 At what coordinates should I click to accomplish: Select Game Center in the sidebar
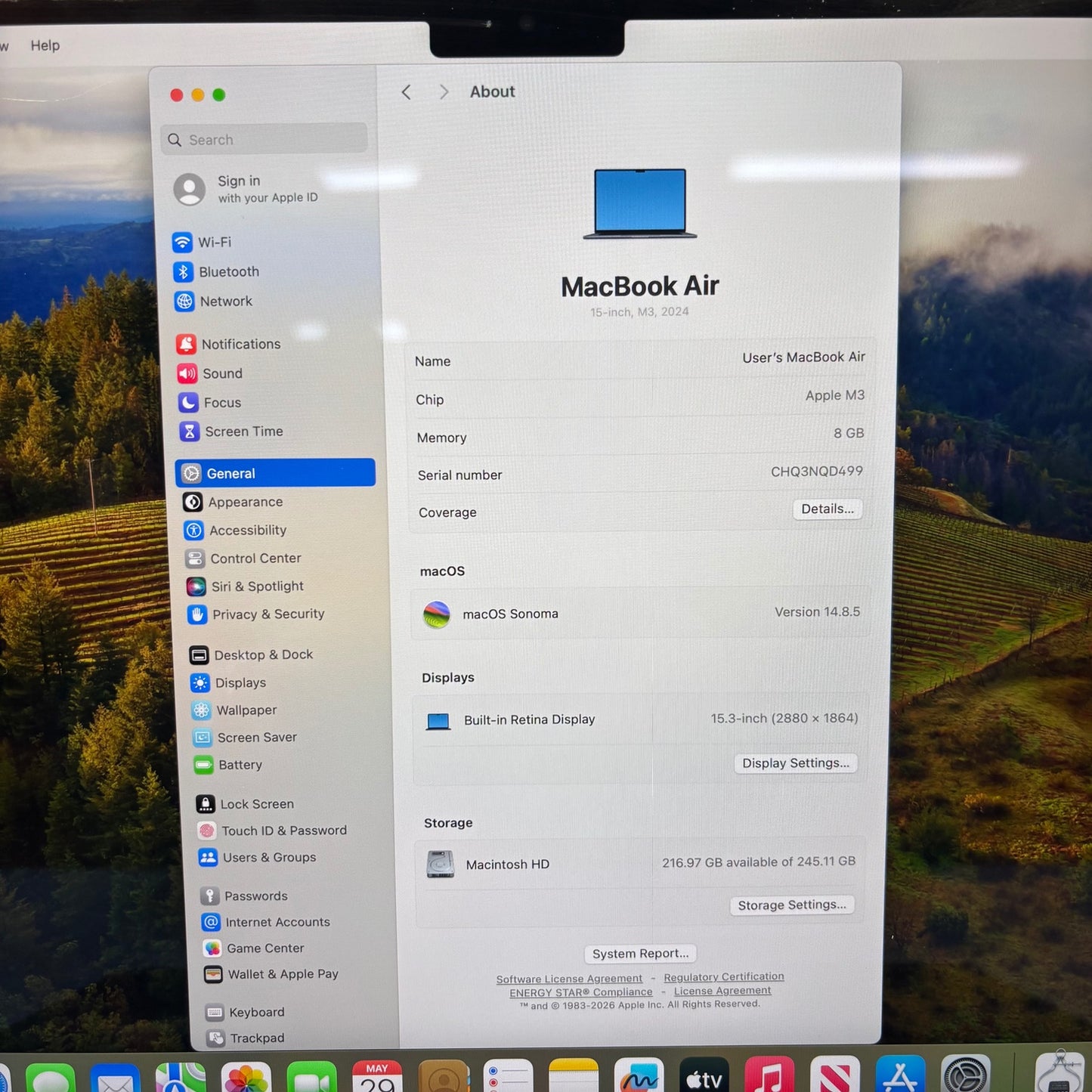(x=254, y=948)
